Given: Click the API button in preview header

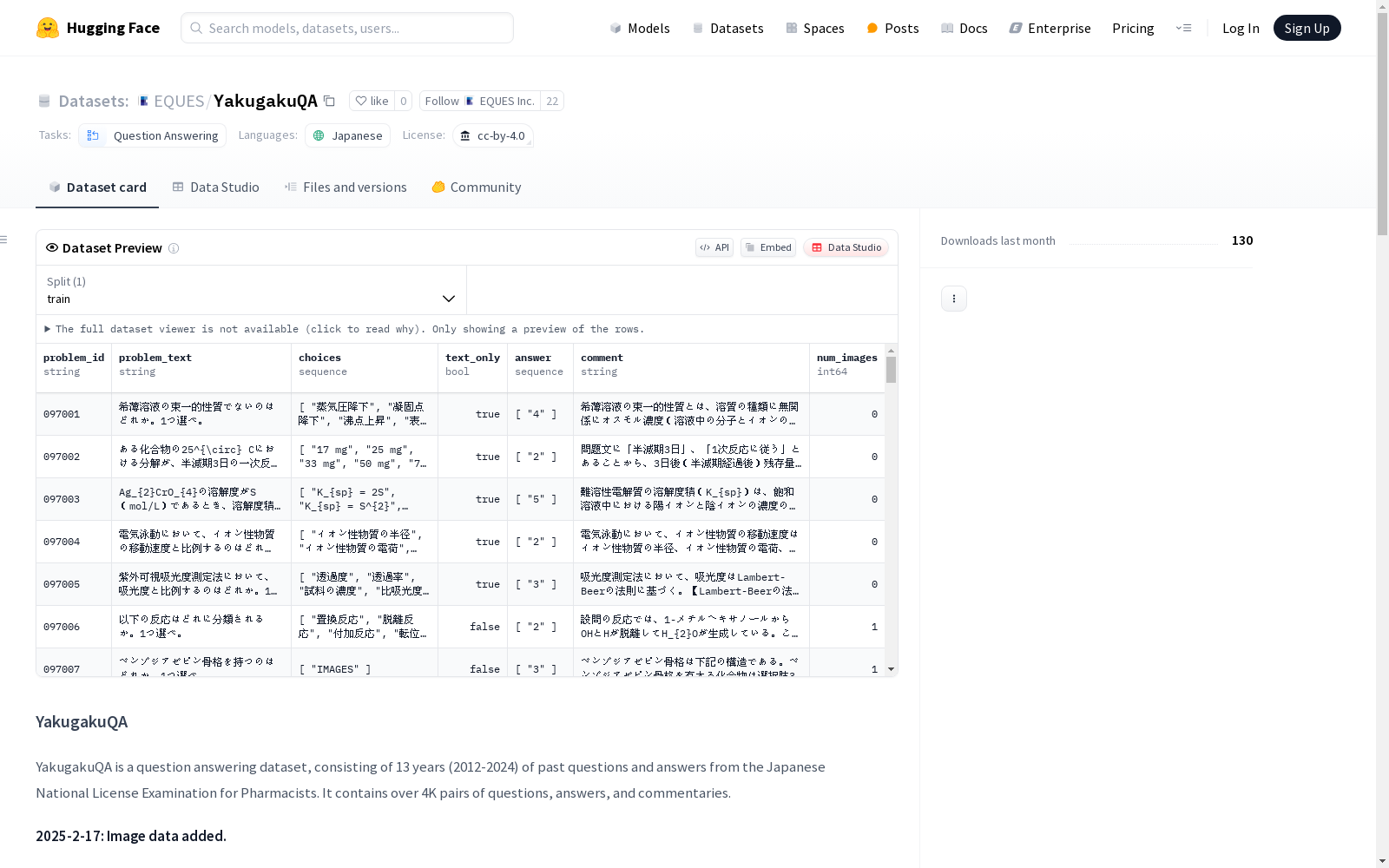Looking at the screenshot, I should pyautogui.click(x=714, y=247).
